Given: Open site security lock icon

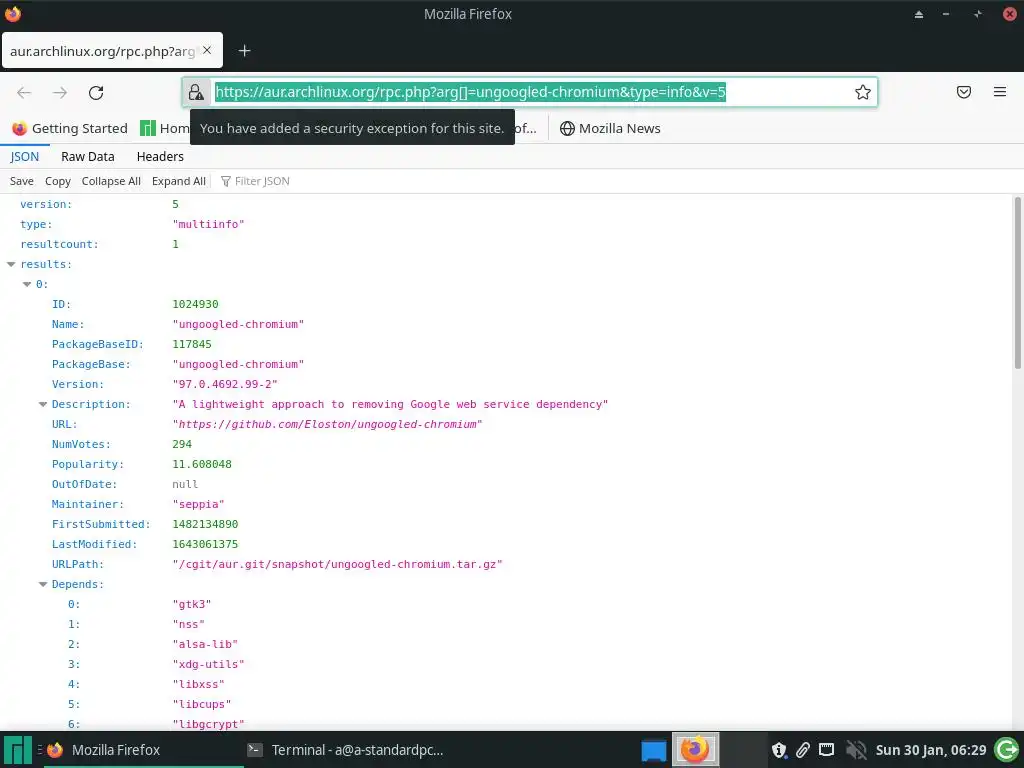Looking at the screenshot, I should point(196,92).
